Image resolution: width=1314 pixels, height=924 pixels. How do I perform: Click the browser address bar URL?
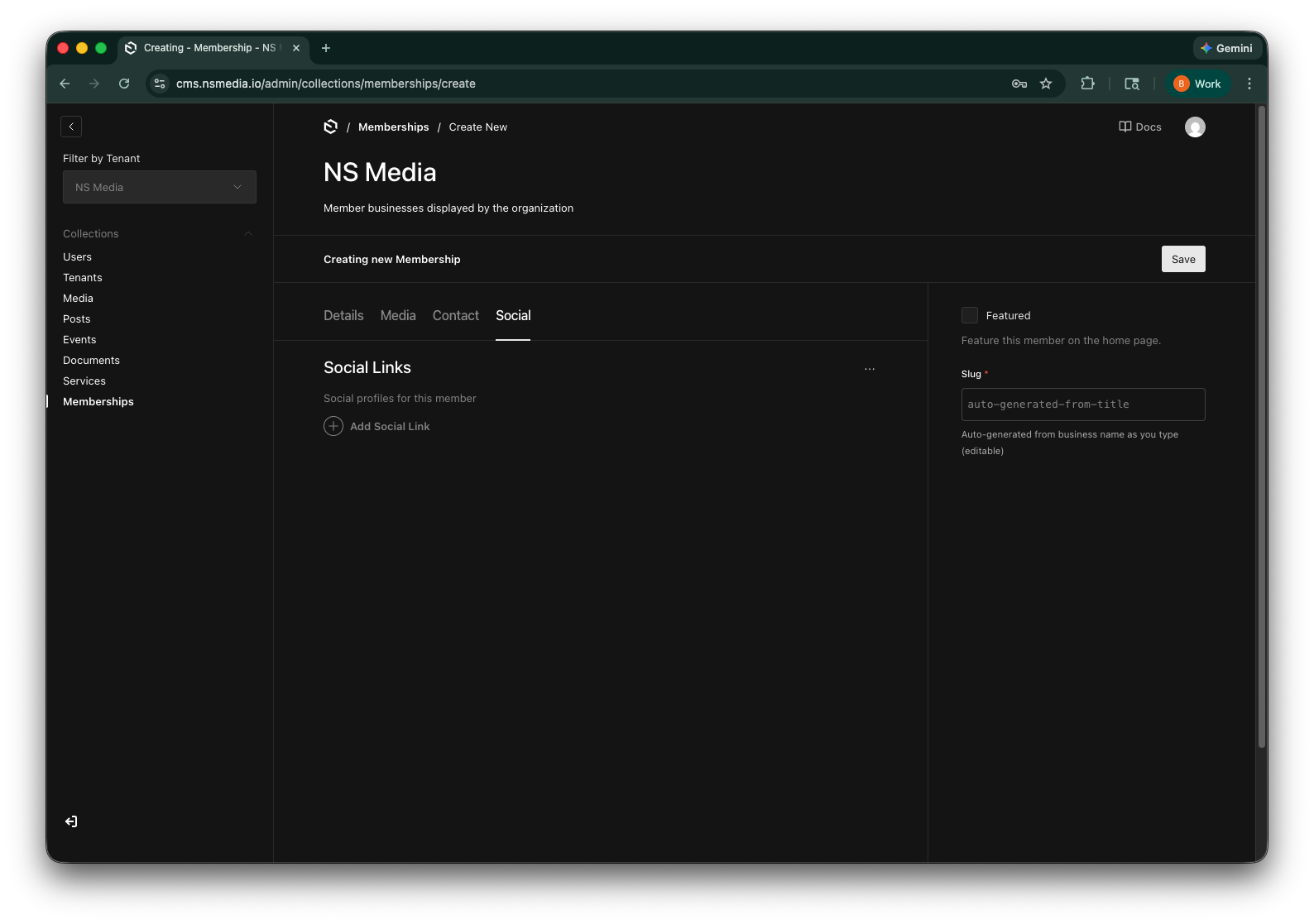tap(326, 84)
